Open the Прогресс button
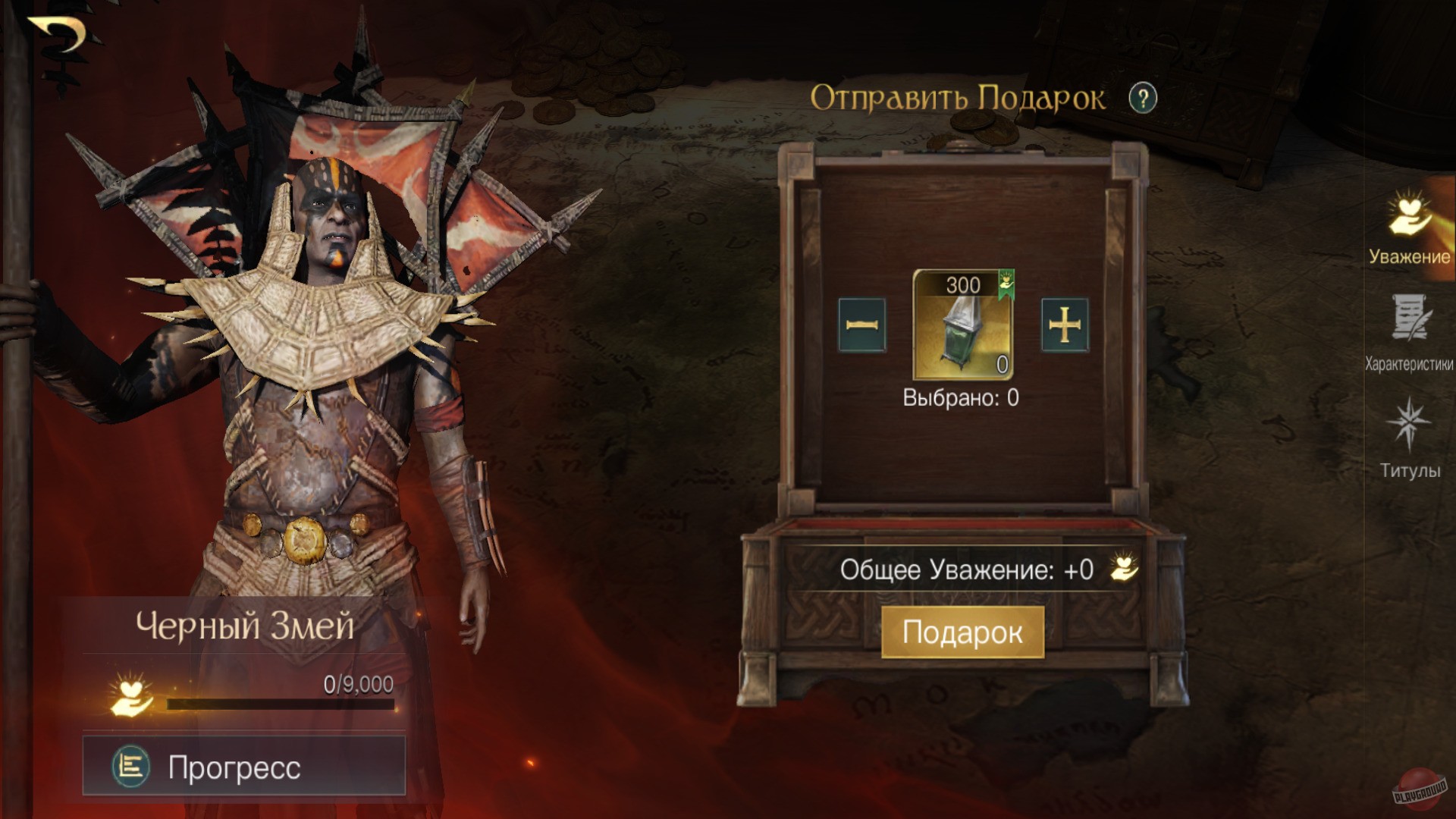The width and height of the screenshot is (1456, 819). [244, 766]
